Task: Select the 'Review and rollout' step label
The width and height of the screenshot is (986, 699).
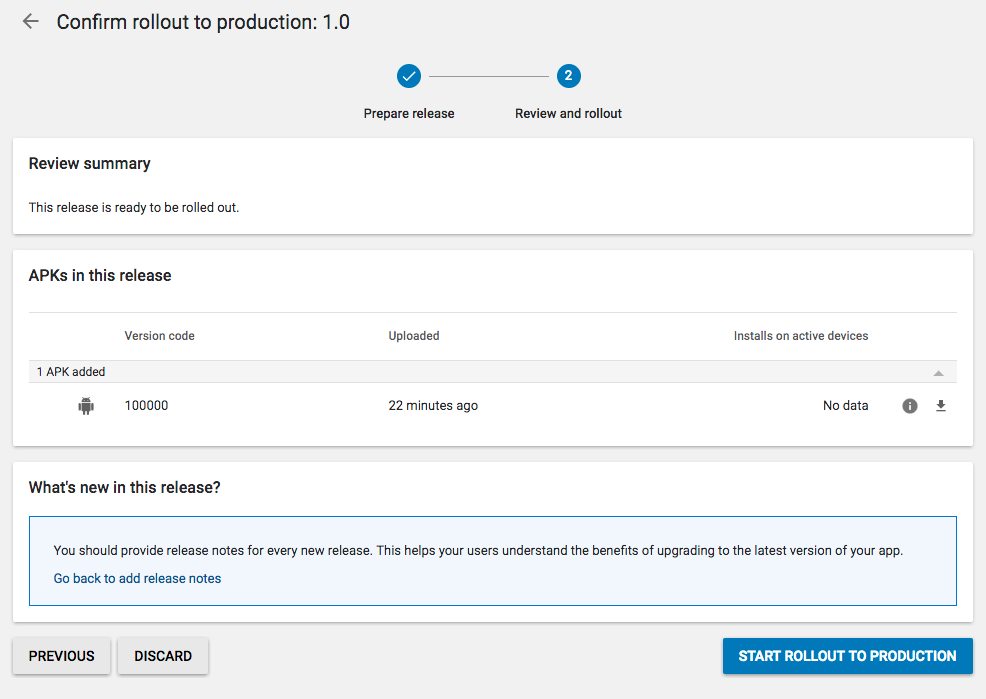Action: tap(568, 114)
